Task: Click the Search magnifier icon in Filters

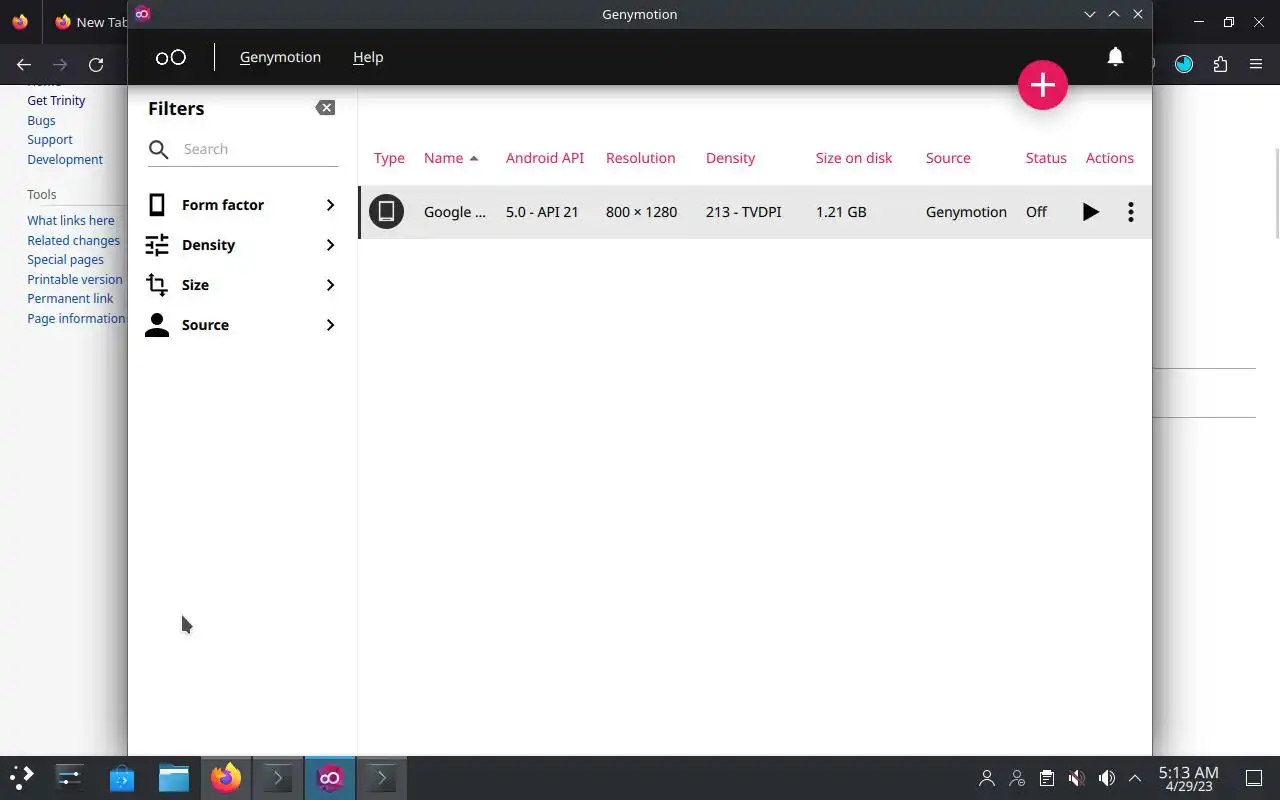Action: (x=159, y=150)
